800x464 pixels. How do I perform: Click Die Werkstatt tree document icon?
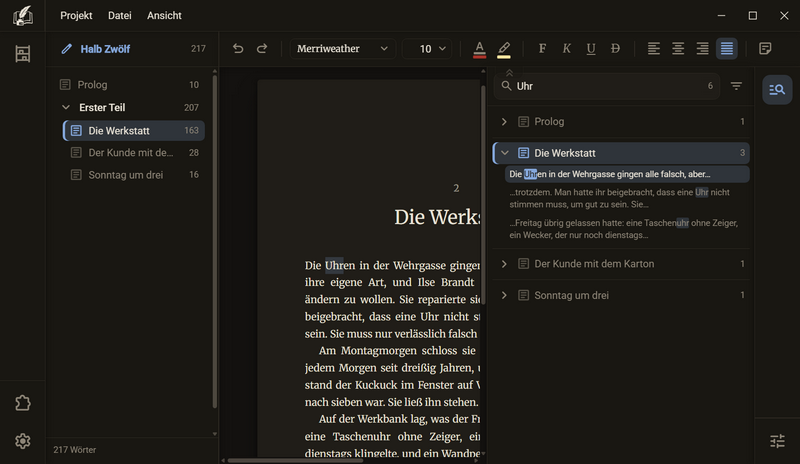click(x=76, y=131)
